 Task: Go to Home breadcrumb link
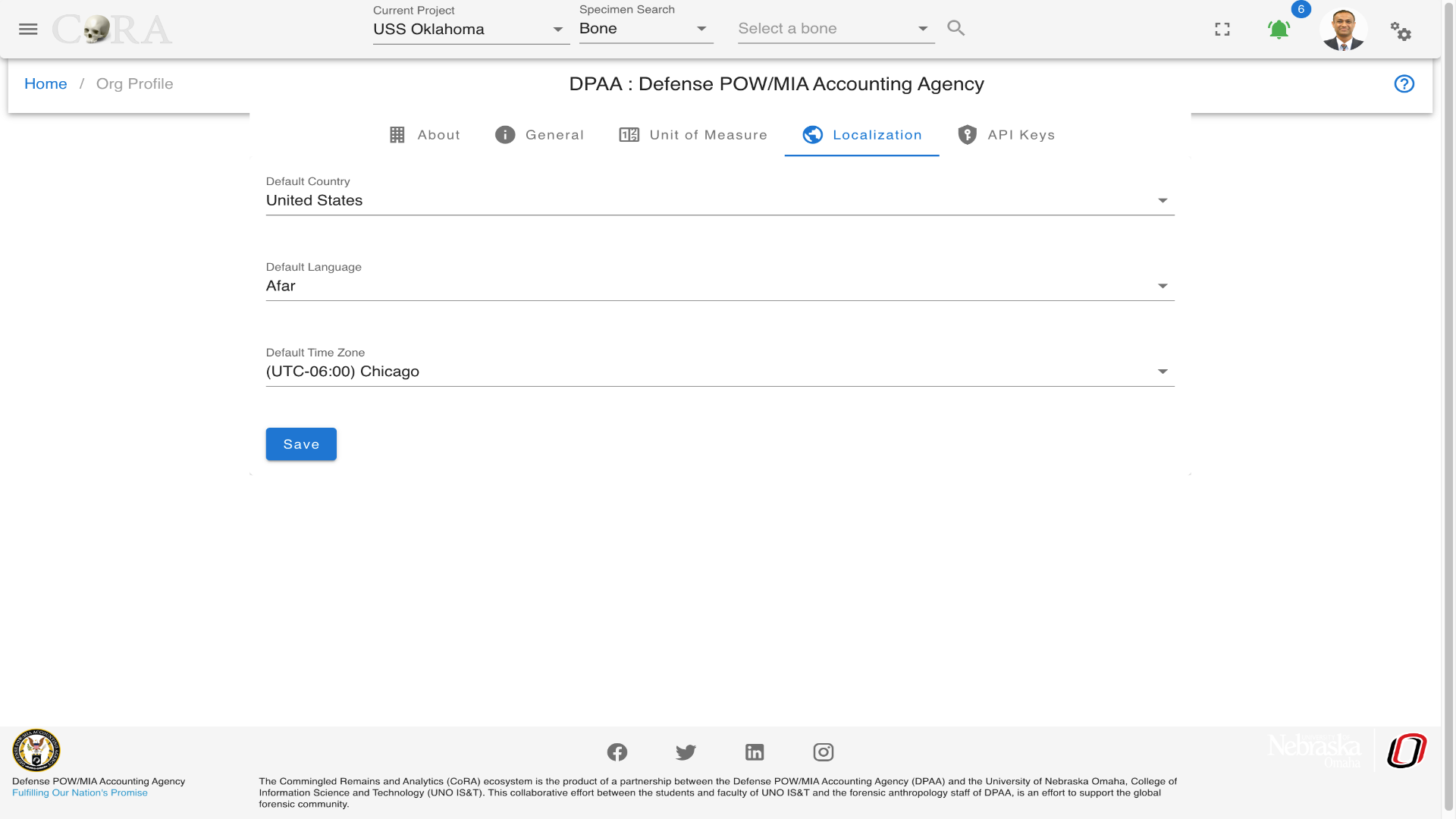click(x=45, y=84)
